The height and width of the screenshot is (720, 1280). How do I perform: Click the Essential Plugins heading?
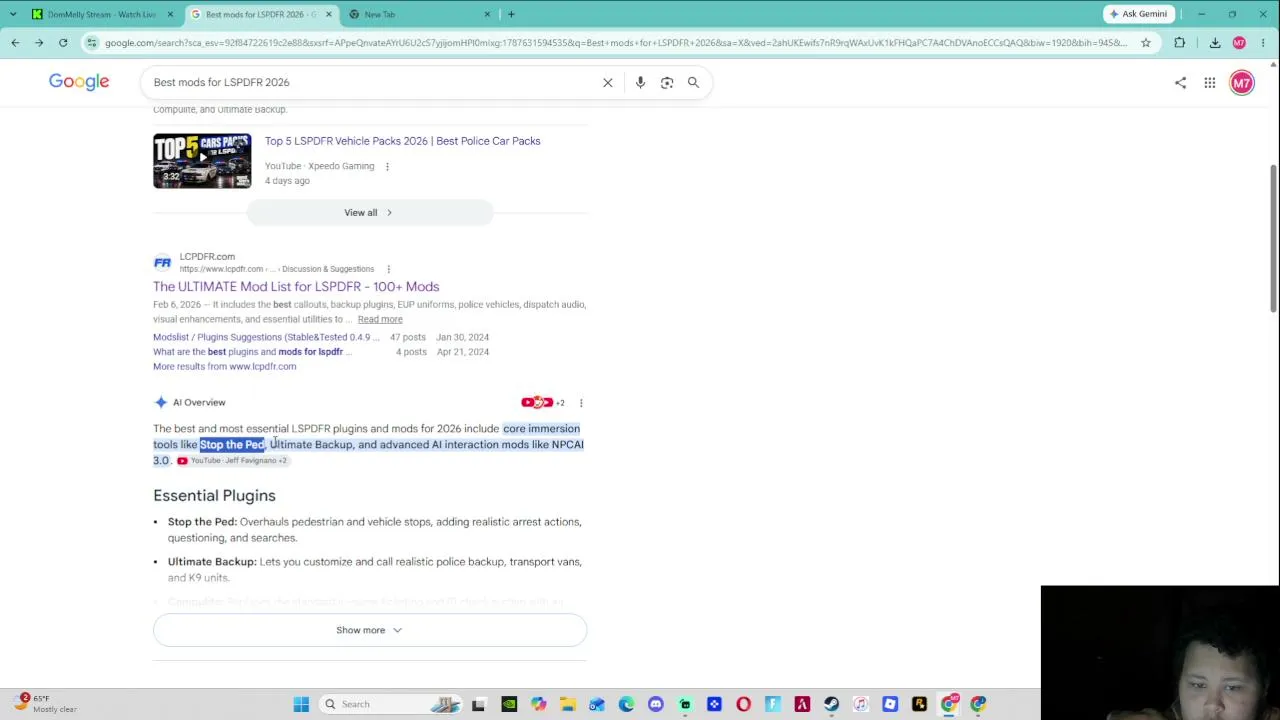pyautogui.click(x=214, y=496)
